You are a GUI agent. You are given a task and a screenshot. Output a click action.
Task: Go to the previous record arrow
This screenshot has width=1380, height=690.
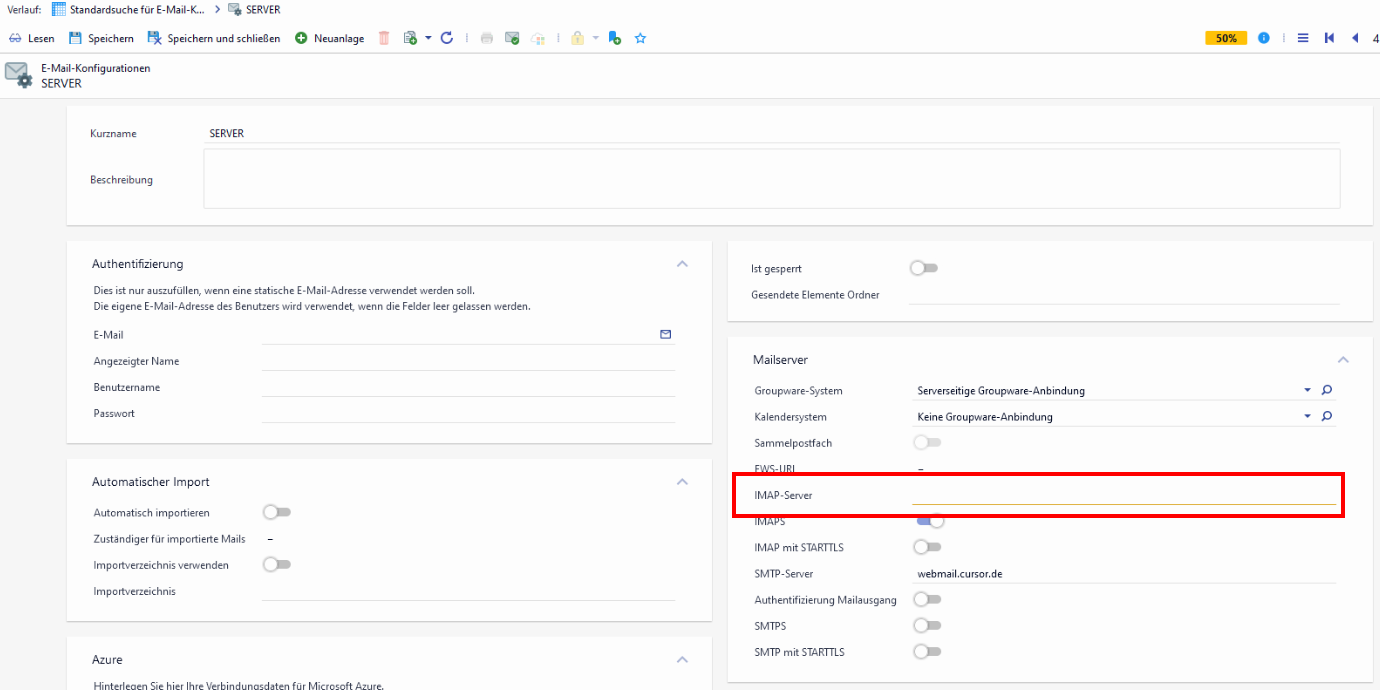(x=1355, y=38)
